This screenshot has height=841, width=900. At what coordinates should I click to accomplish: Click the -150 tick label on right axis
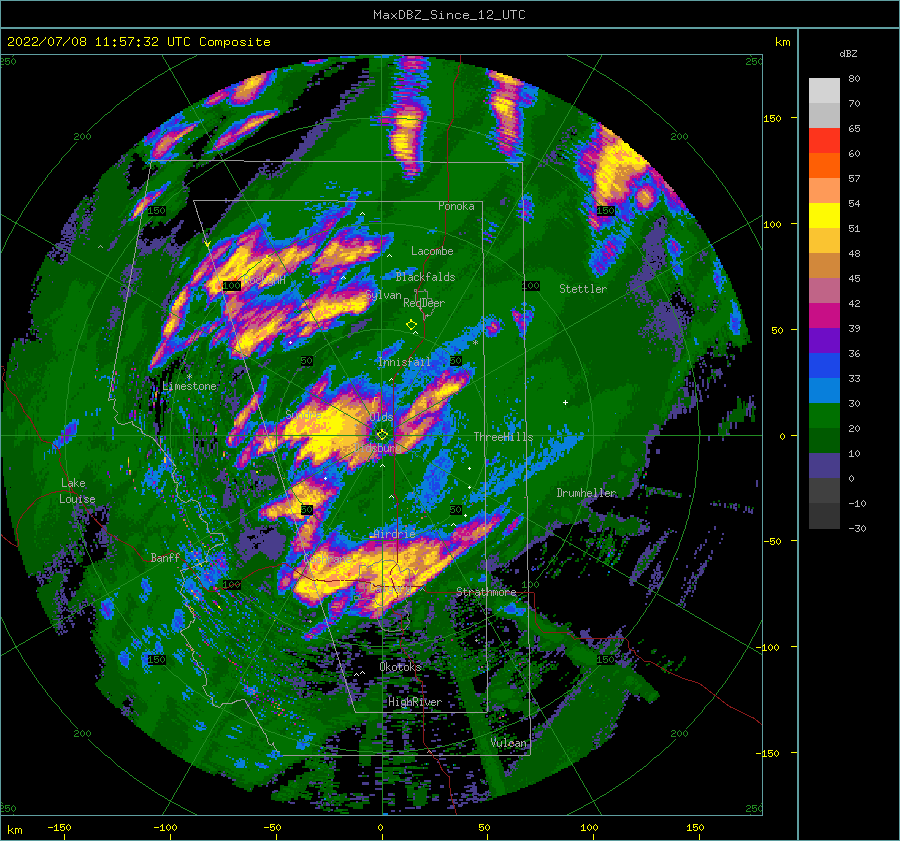[x=769, y=753]
